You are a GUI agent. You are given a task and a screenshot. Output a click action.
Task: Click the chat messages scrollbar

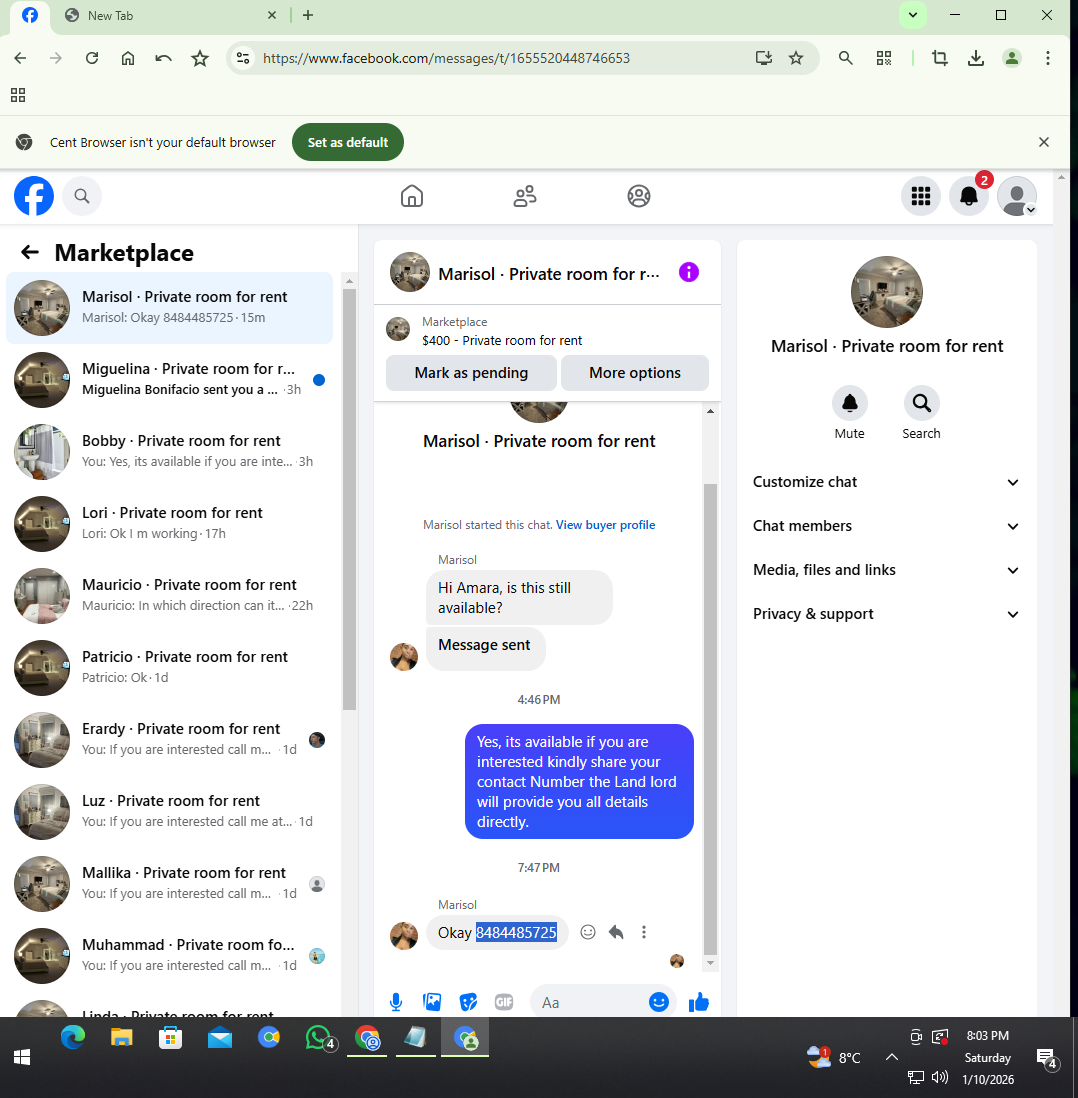[x=710, y=719]
